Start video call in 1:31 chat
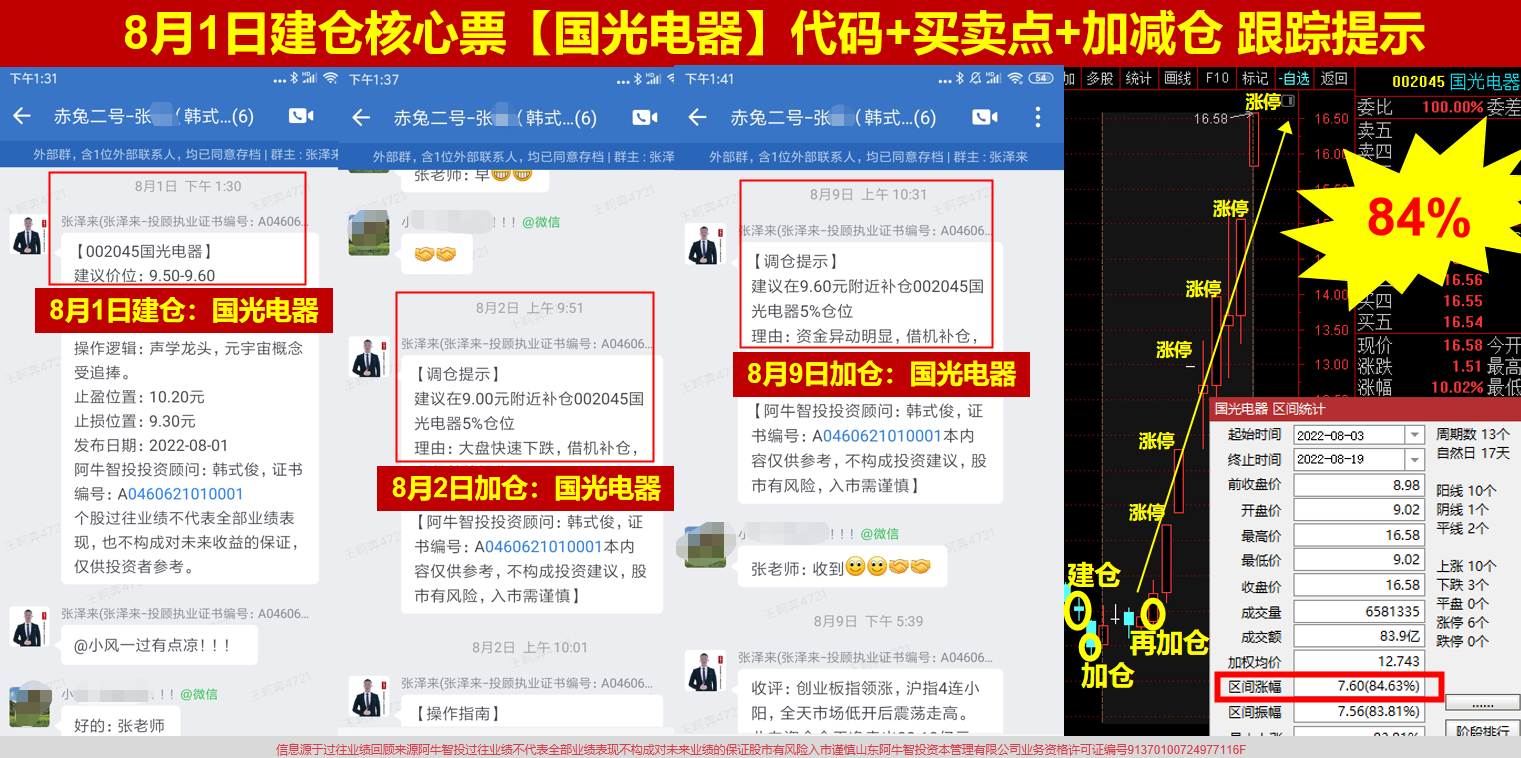The height and width of the screenshot is (758, 1521). tap(301, 117)
